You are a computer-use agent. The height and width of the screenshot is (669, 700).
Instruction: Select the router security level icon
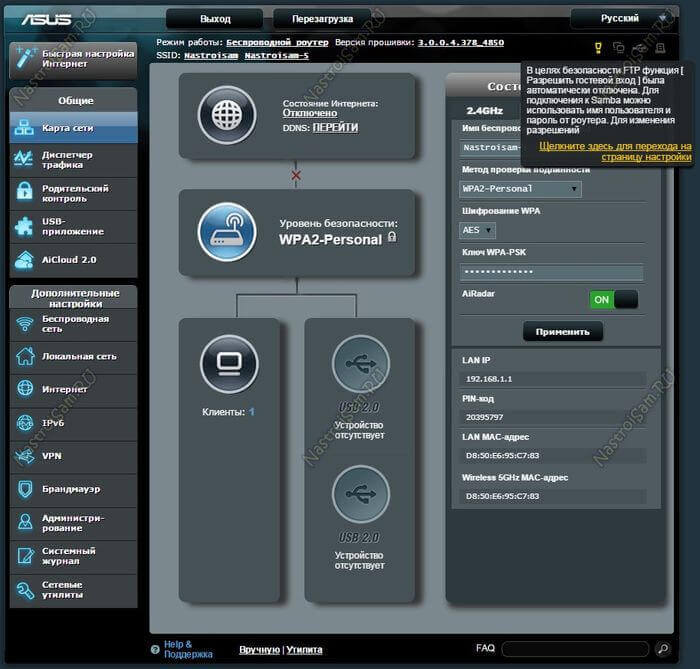click(227, 232)
